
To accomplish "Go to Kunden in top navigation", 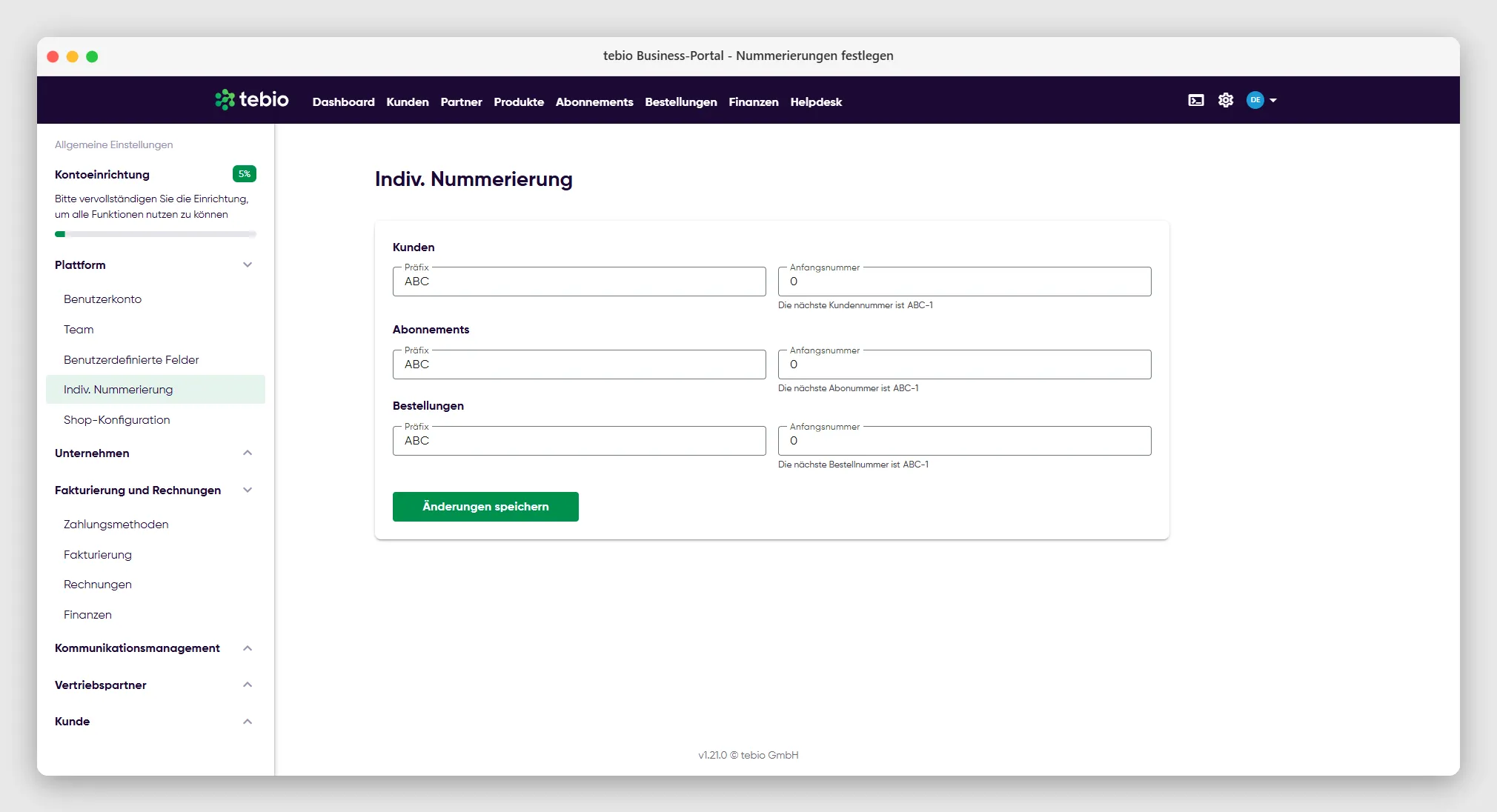I will pyautogui.click(x=408, y=101).
